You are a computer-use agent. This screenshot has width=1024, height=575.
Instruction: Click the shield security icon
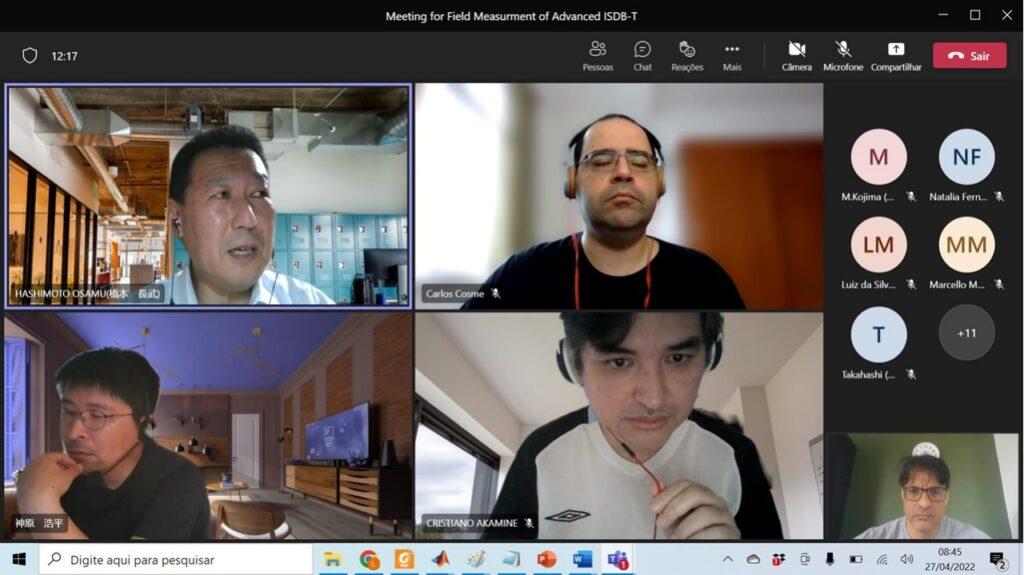pyautogui.click(x=30, y=56)
